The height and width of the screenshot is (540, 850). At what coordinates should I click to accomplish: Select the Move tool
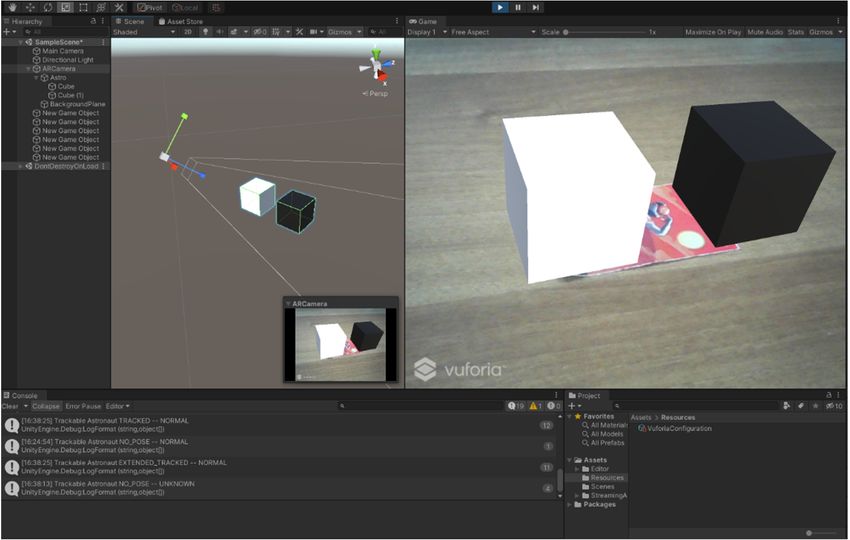pos(27,7)
